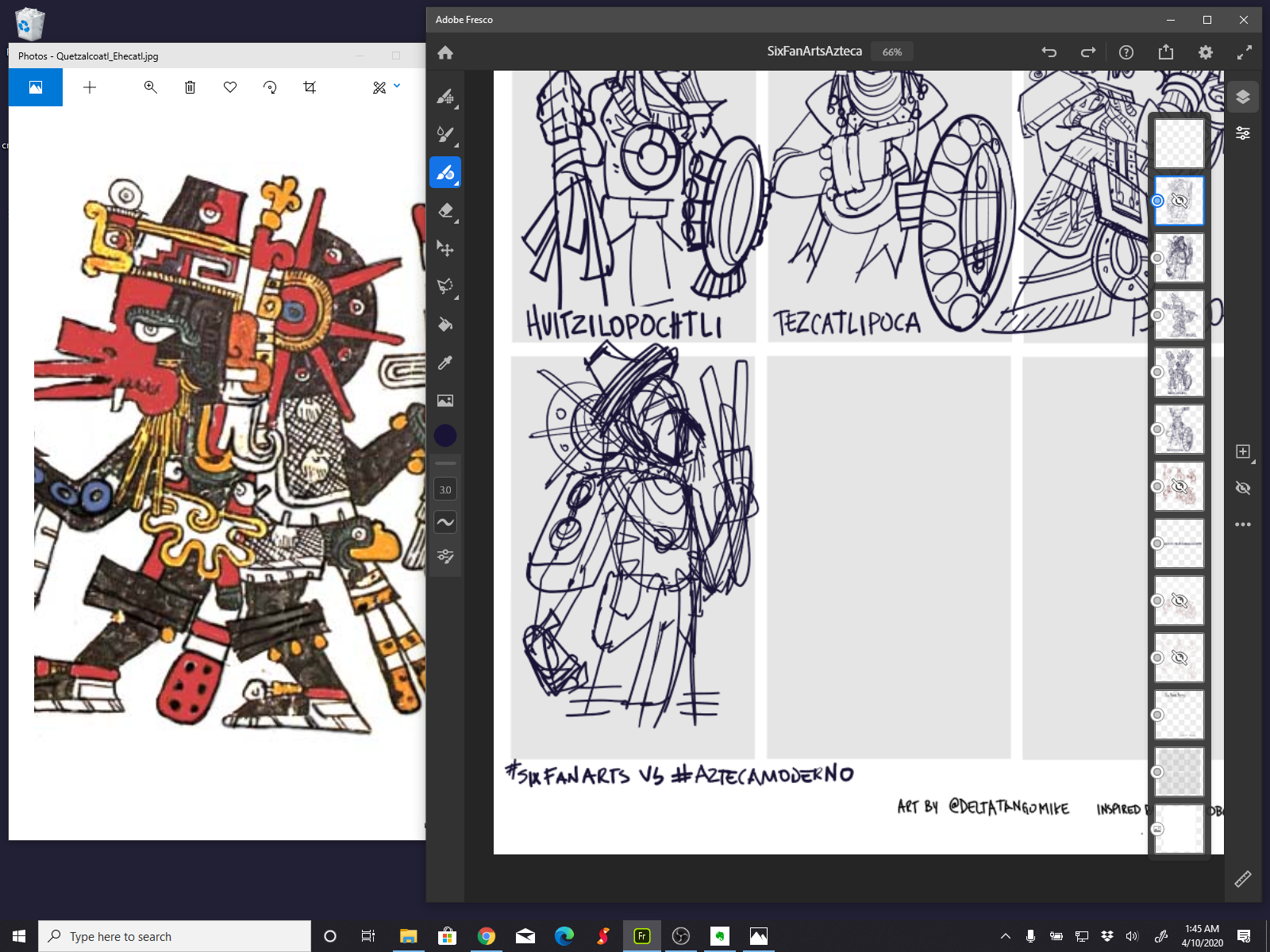
Task: Choose the Eraser tool in Fresco
Action: coord(445,210)
